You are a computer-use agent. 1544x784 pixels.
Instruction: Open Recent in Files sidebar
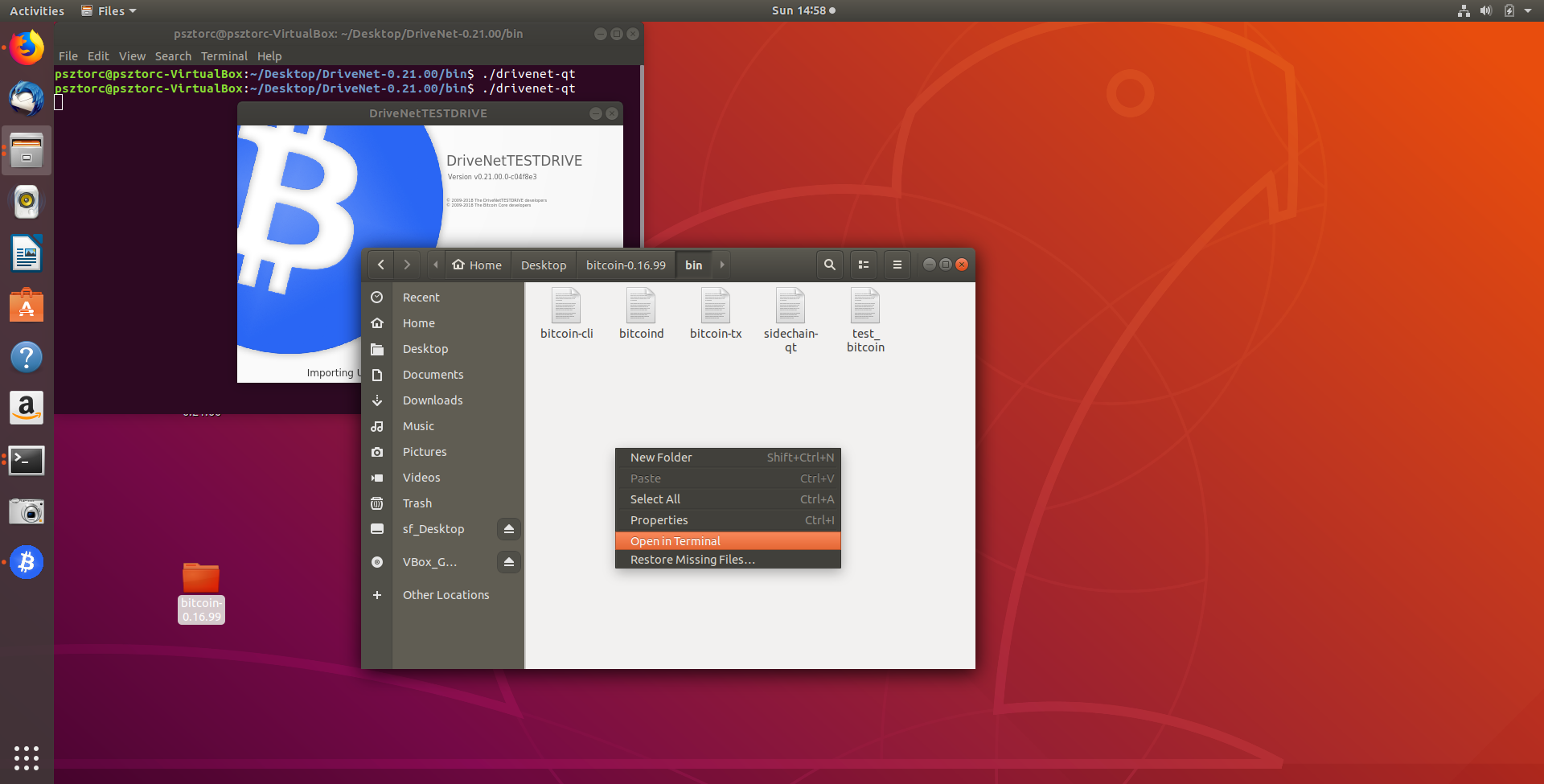point(442,298)
